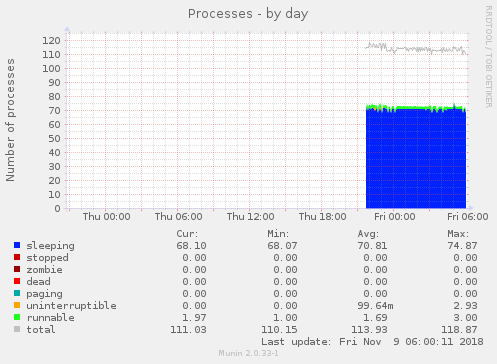The image size is (497, 364).
Task: Click the RRDTOOL / TOBI OETIKER watermark
Action: (488, 57)
